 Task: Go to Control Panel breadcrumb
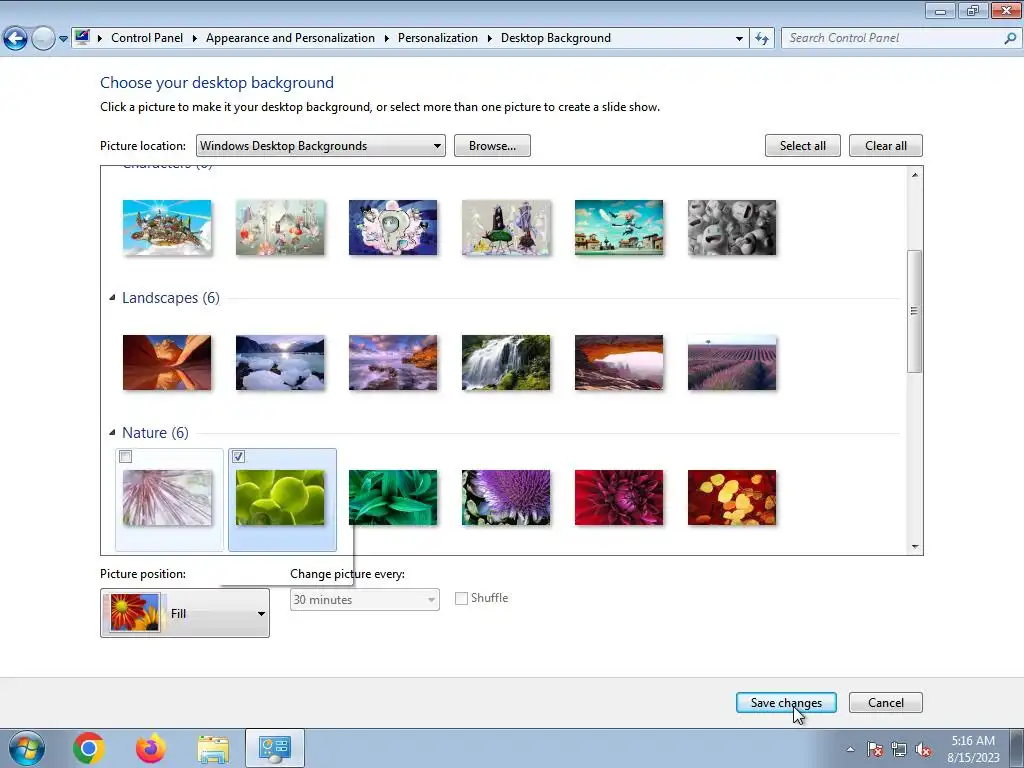click(x=147, y=38)
